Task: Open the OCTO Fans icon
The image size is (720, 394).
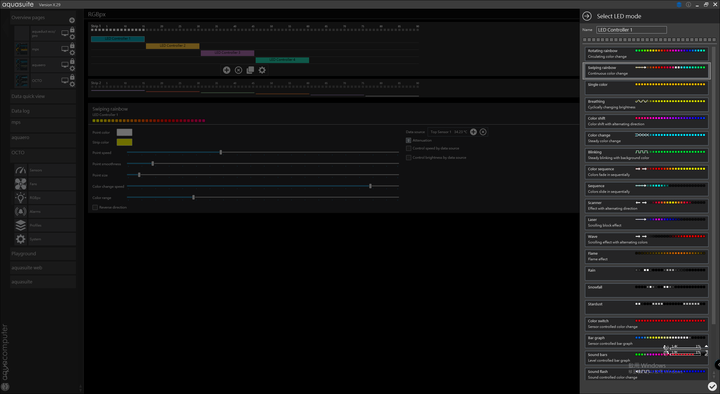Action: point(20,184)
